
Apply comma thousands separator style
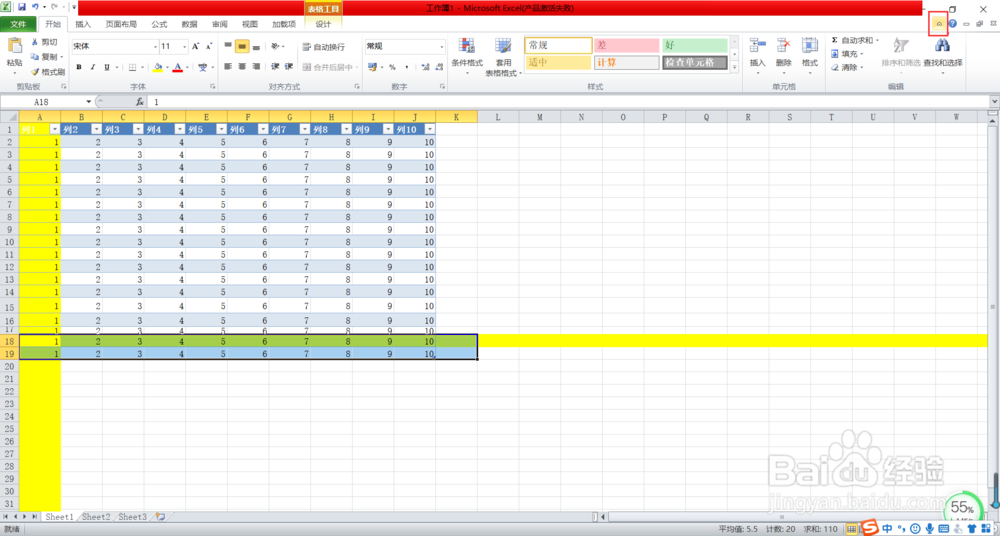pyautogui.click(x=407, y=67)
